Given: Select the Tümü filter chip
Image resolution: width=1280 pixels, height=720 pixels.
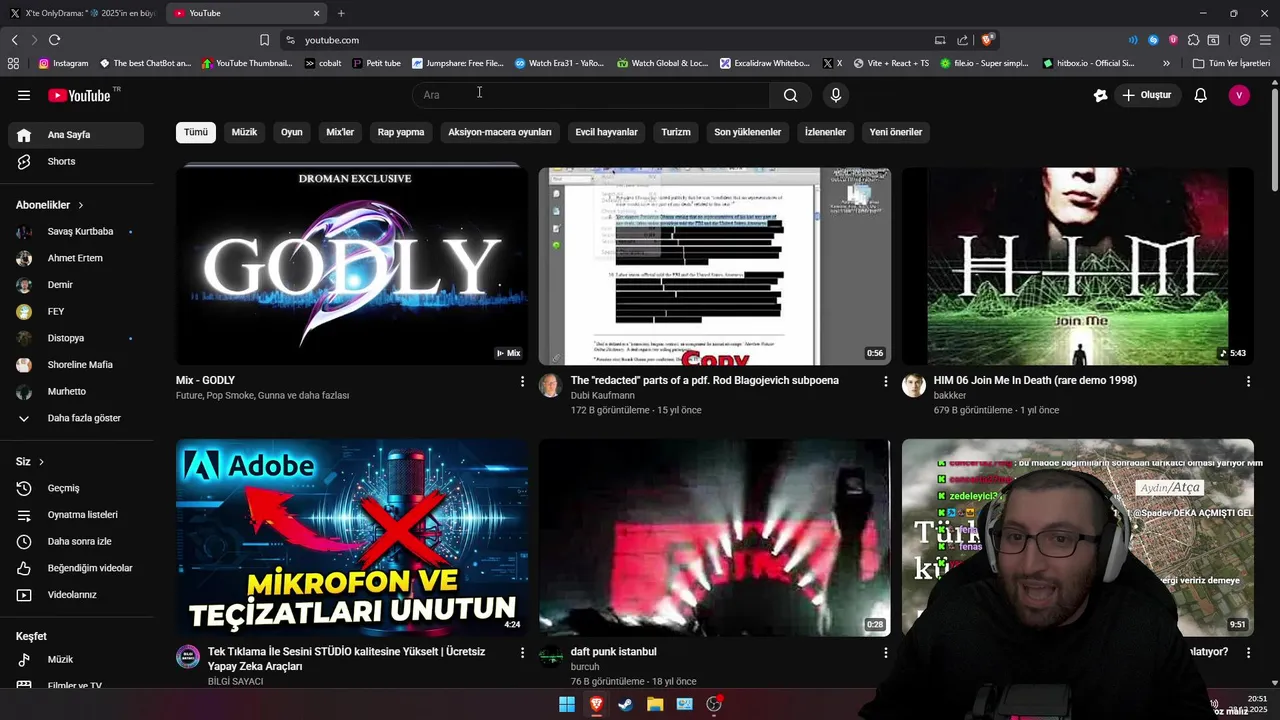Looking at the screenshot, I should pyautogui.click(x=196, y=132).
